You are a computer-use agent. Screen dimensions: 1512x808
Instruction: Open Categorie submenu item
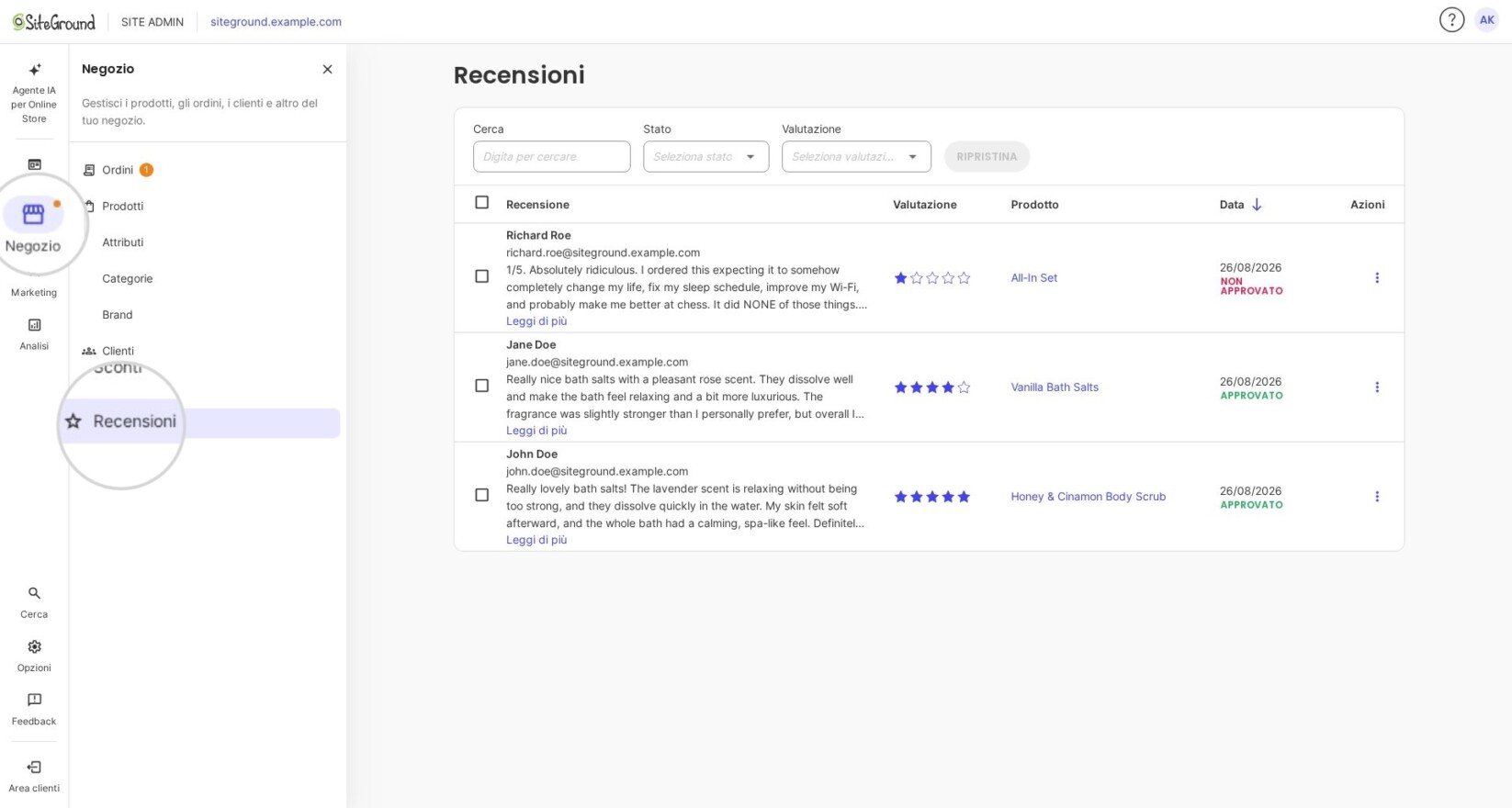point(128,278)
